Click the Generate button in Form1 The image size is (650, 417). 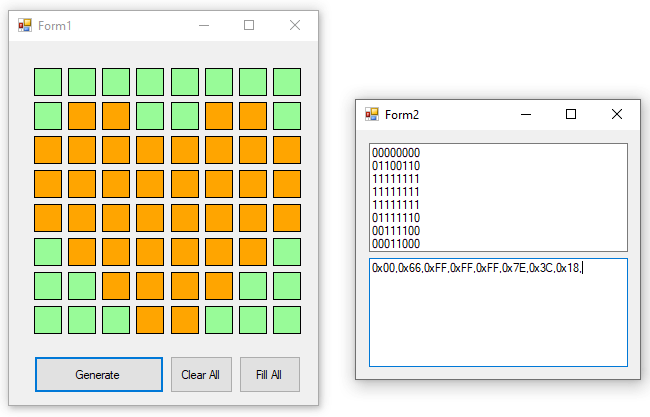pos(99,374)
